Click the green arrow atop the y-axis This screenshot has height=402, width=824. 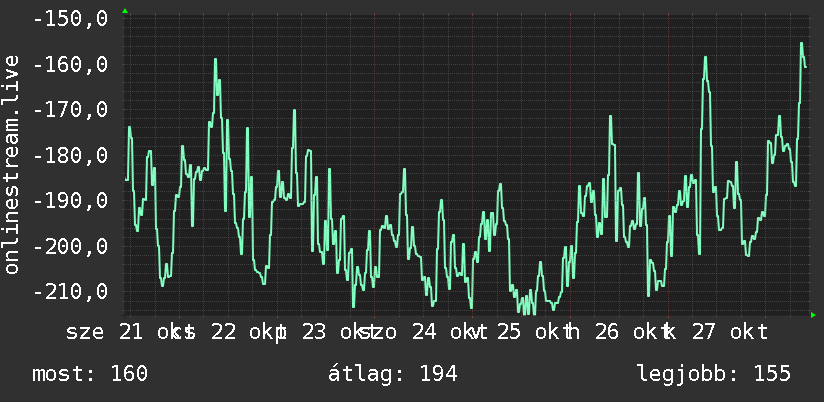125,11
